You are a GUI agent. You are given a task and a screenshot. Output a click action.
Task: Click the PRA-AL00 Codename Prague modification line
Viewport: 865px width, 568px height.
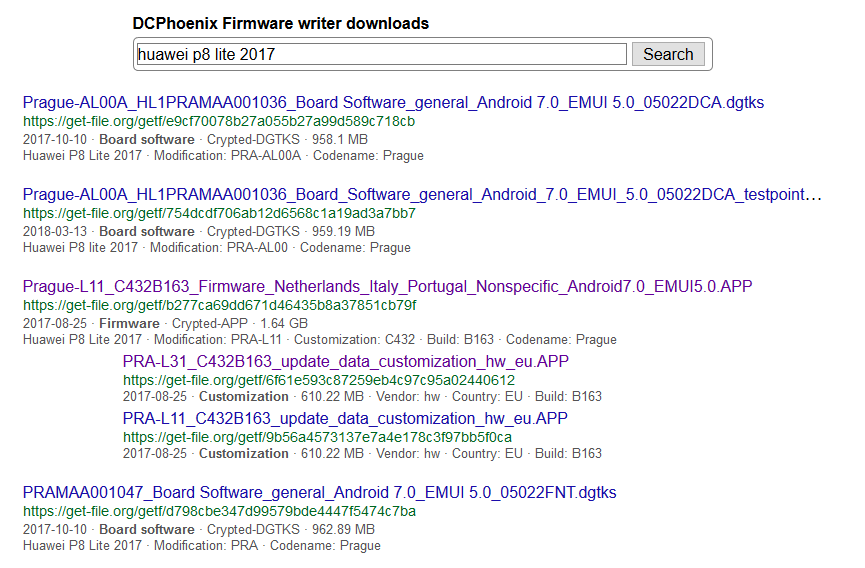pos(217,248)
